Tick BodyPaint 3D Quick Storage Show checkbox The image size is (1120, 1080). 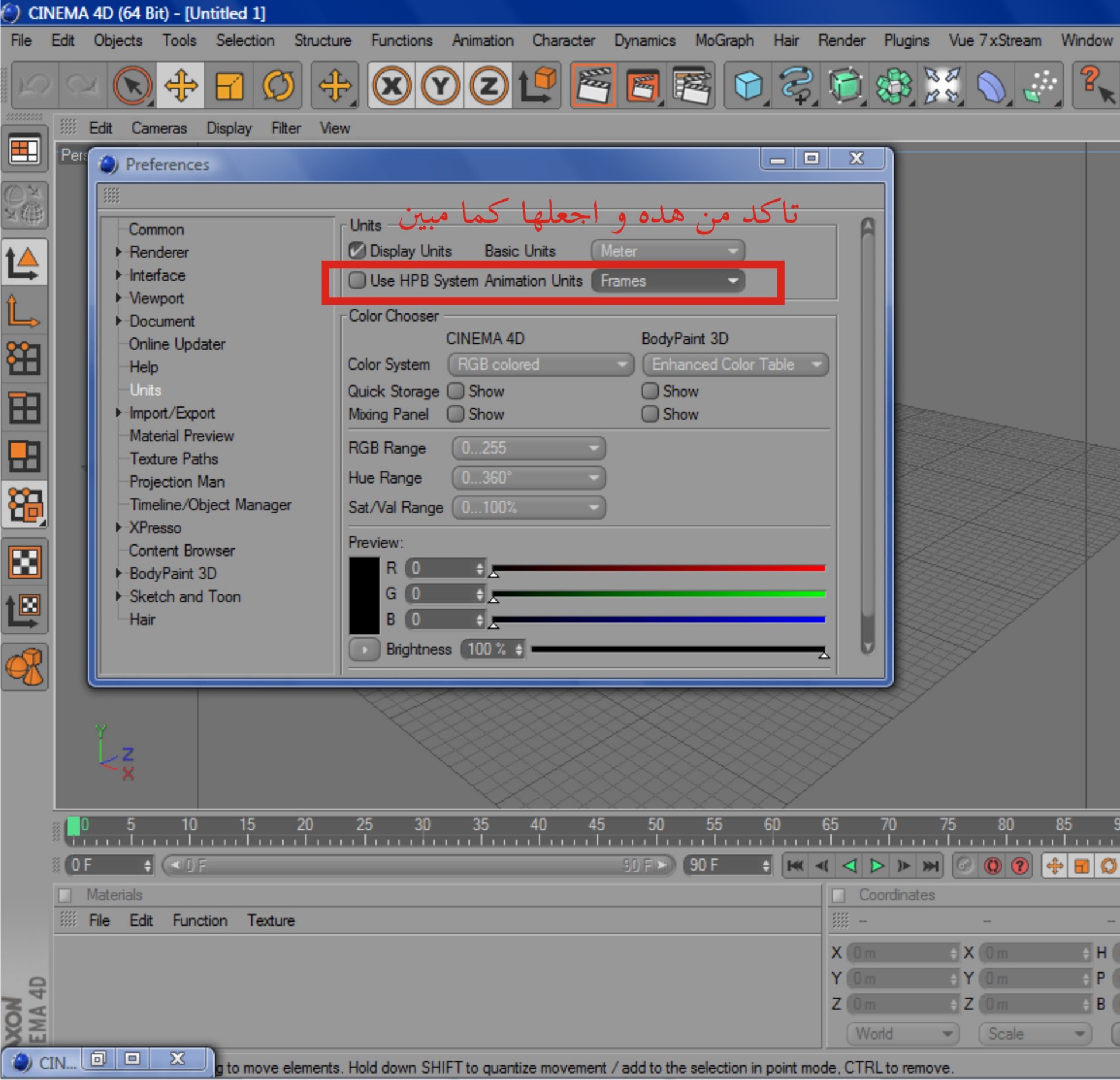click(650, 391)
